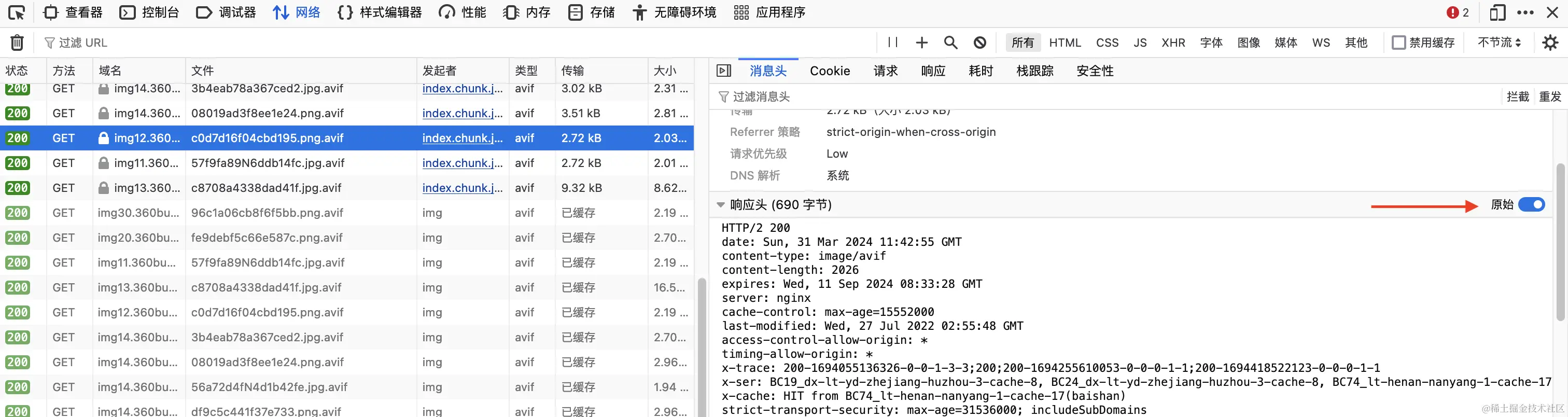
Task: Filter requests by 媒体 media
Action: point(1285,43)
